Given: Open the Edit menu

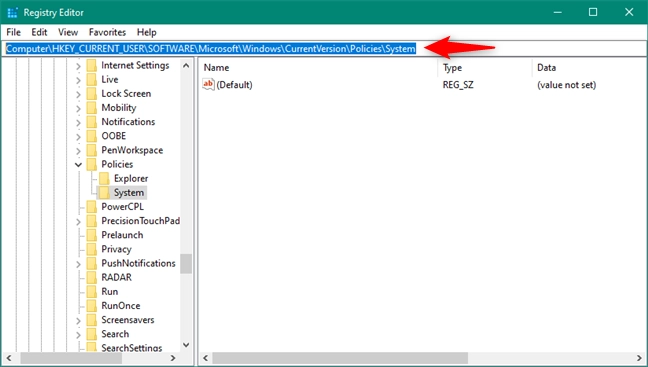Looking at the screenshot, I should 39,32.
